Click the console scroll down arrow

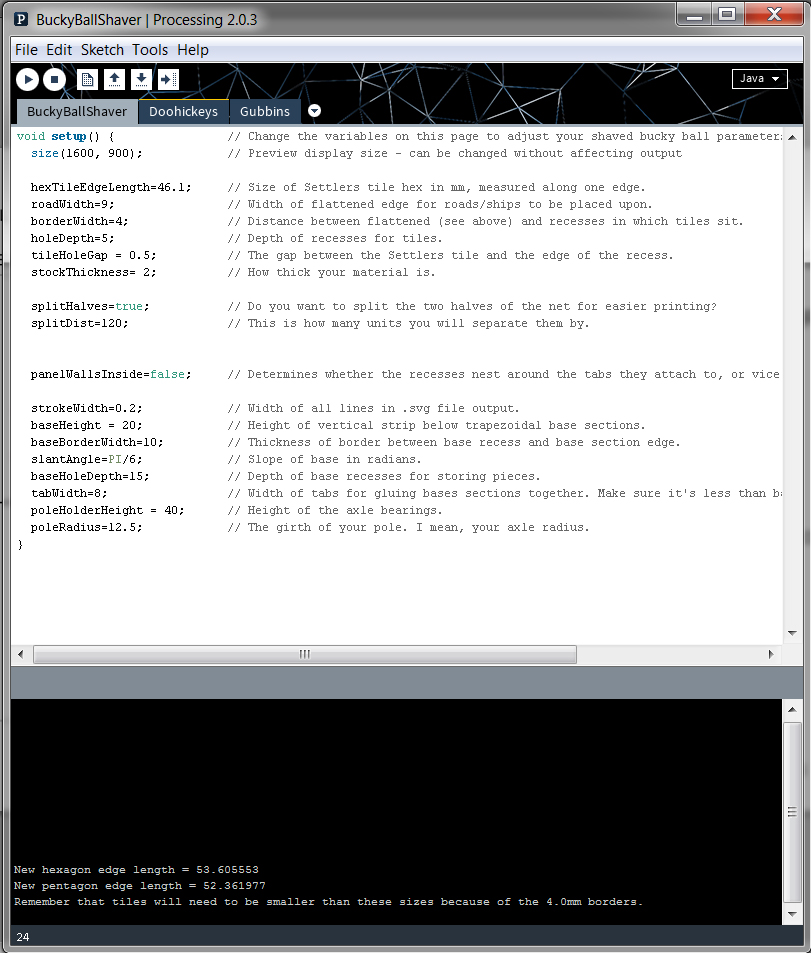pyautogui.click(x=792, y=914)
